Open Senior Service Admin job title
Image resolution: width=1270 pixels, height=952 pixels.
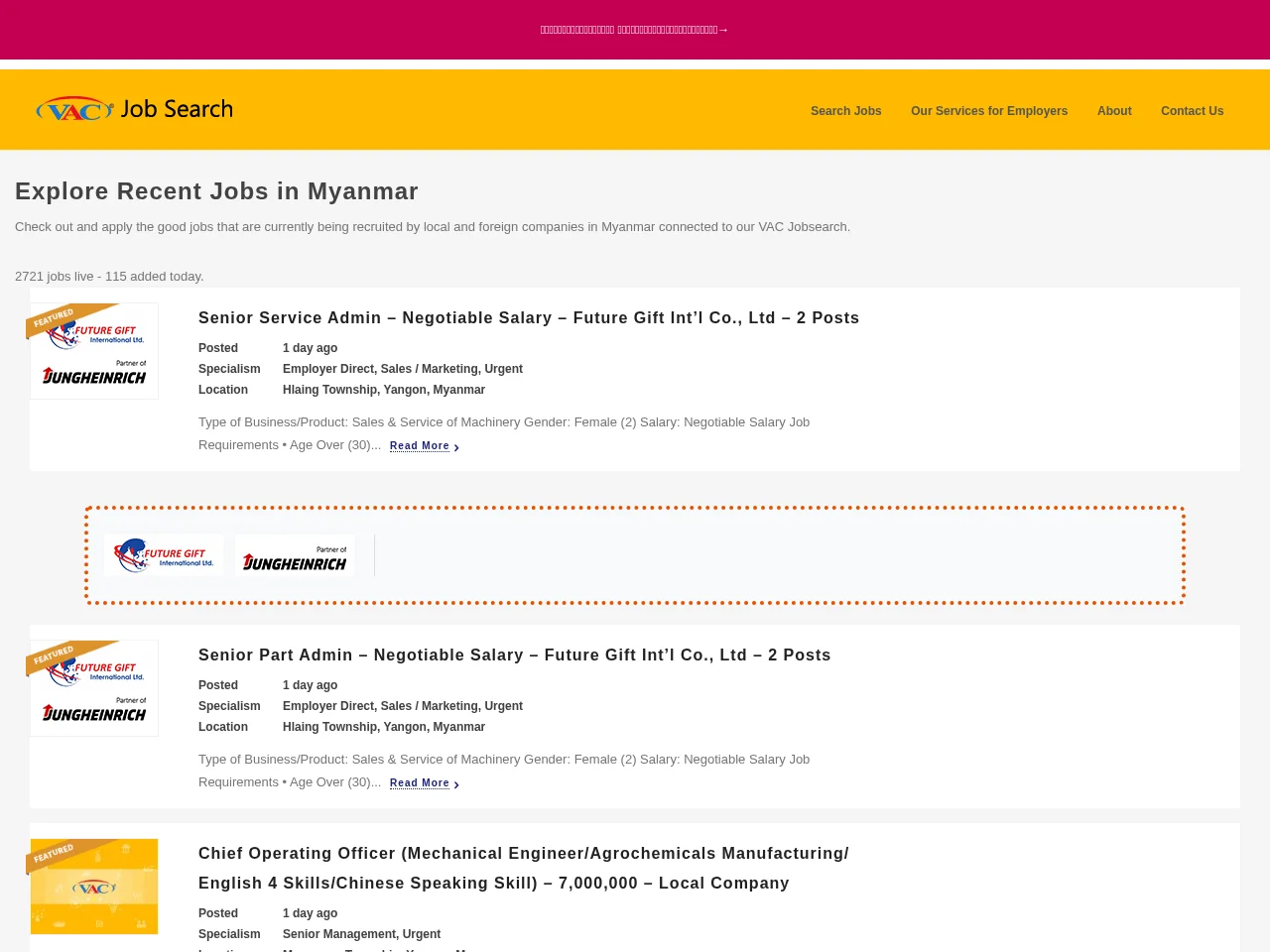529,318
